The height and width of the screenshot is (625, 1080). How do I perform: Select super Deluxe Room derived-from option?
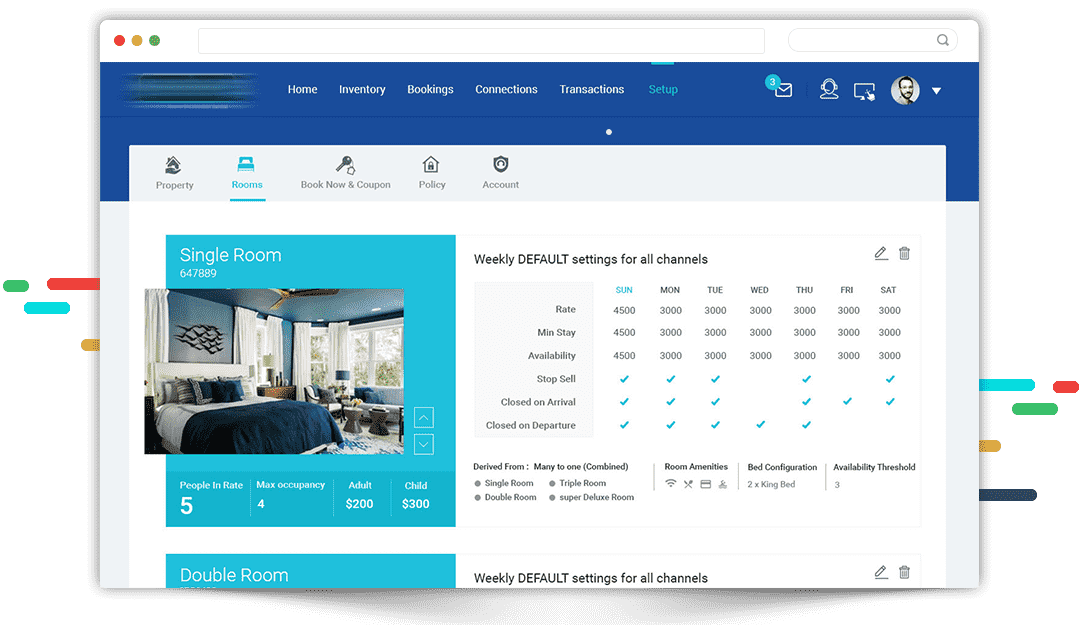591,498
